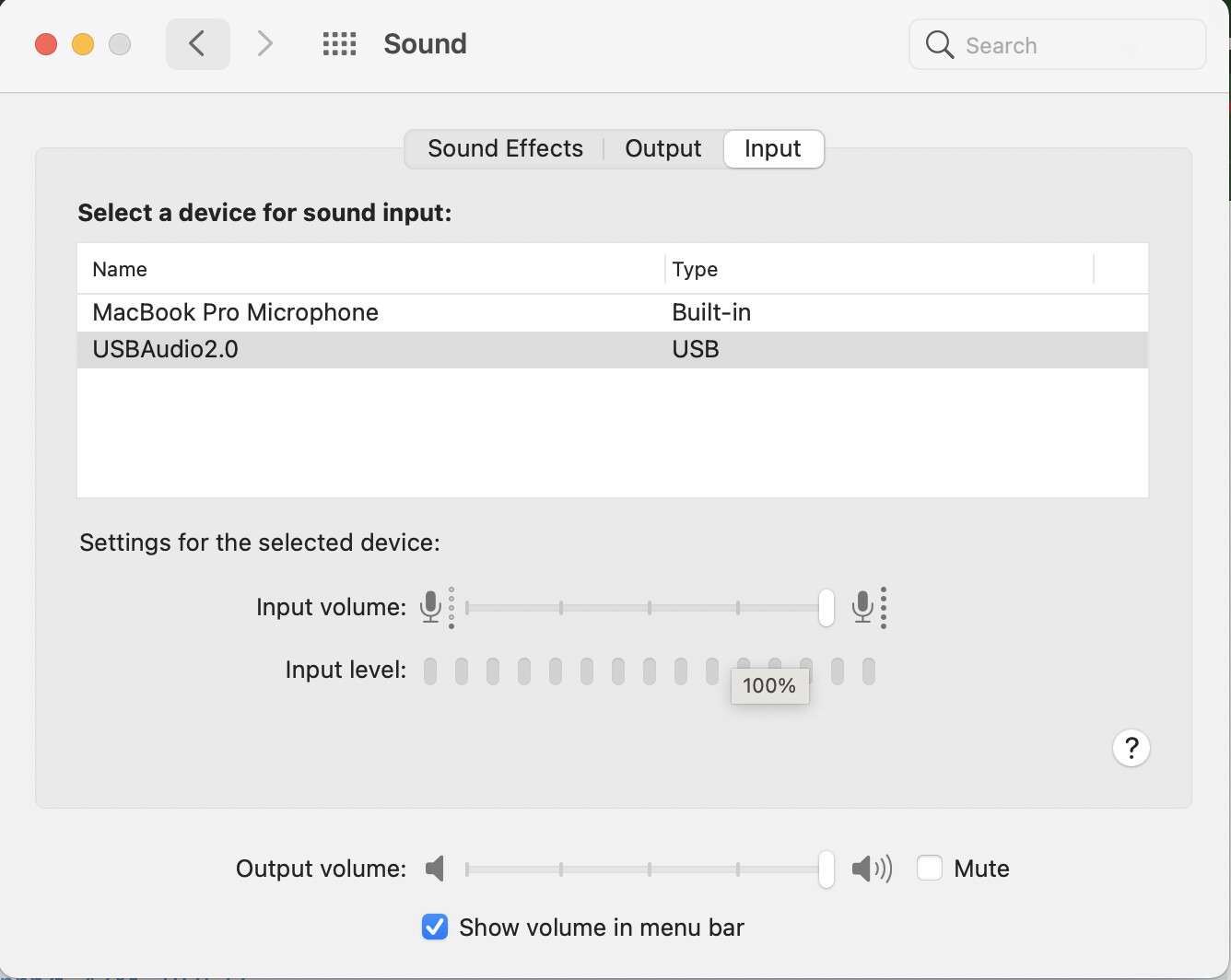Click the high microphone icon right of input slider

[864, 607]
